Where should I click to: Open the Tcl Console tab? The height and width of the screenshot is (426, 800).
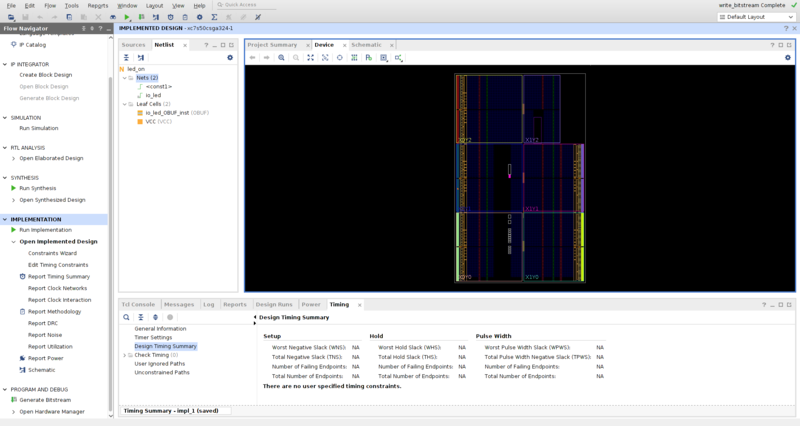138,305
